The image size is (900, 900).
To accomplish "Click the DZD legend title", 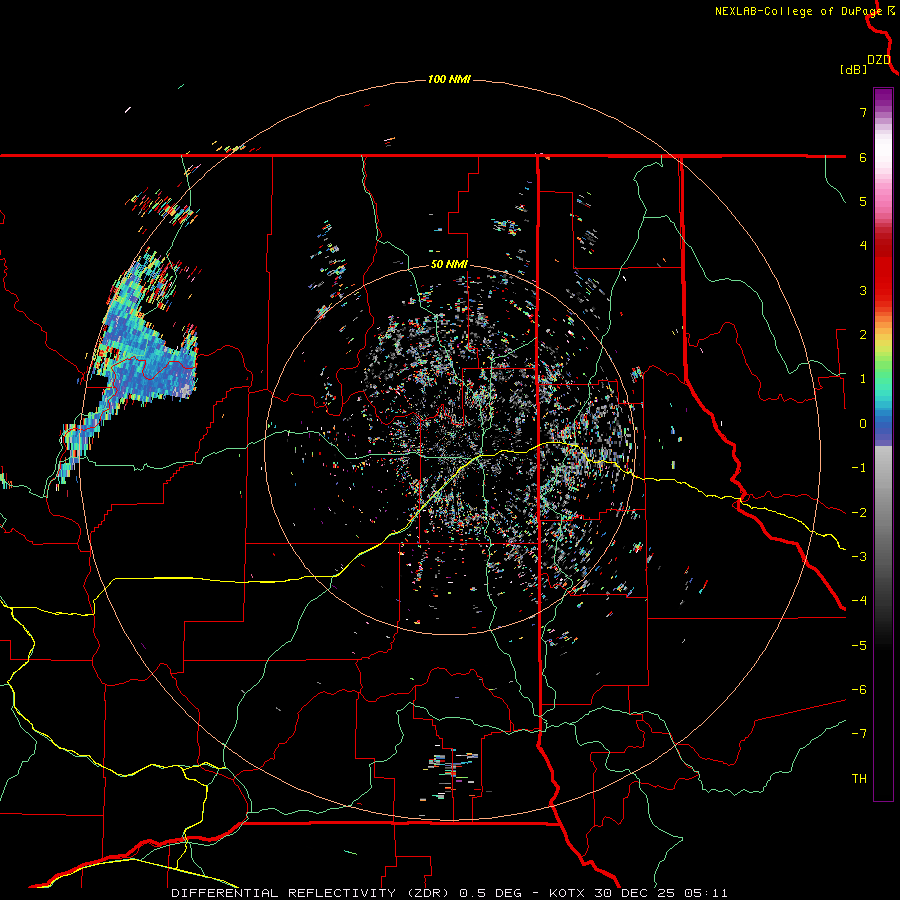I will [879, 60].
